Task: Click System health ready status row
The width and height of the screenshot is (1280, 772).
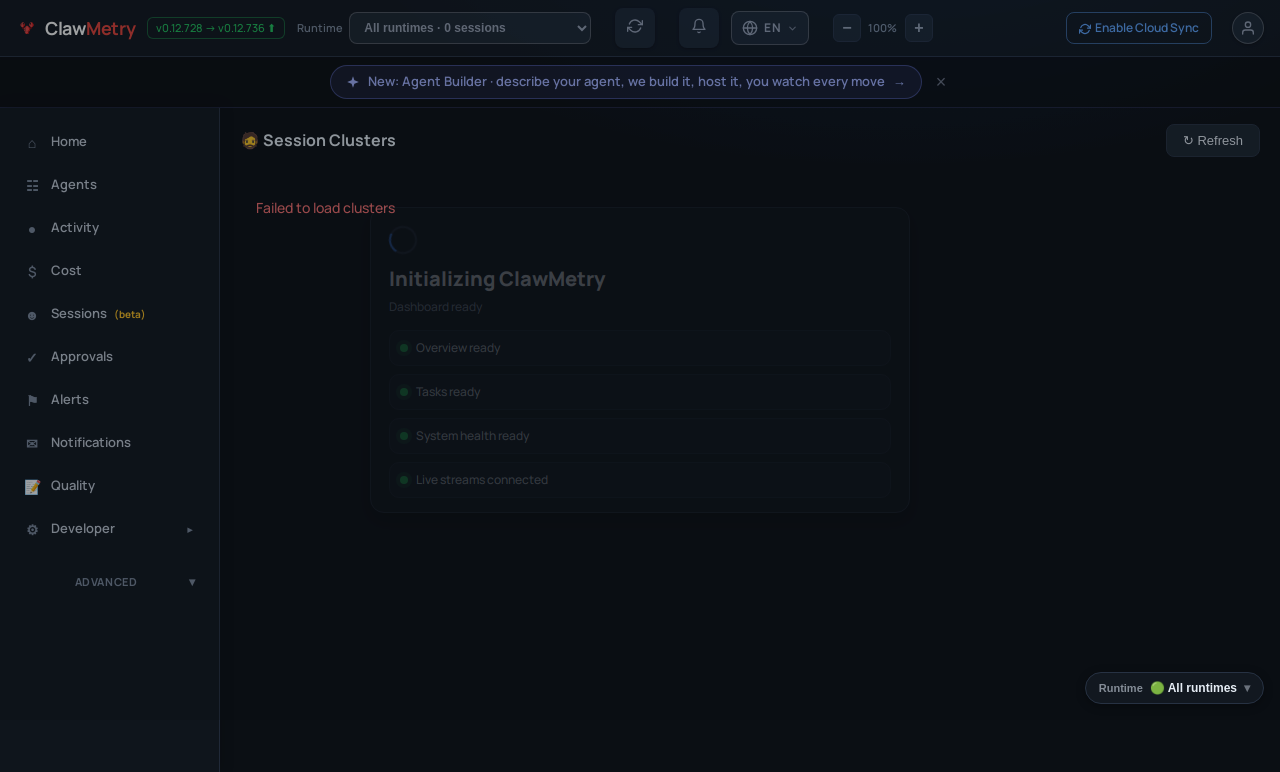Action: 640,436
